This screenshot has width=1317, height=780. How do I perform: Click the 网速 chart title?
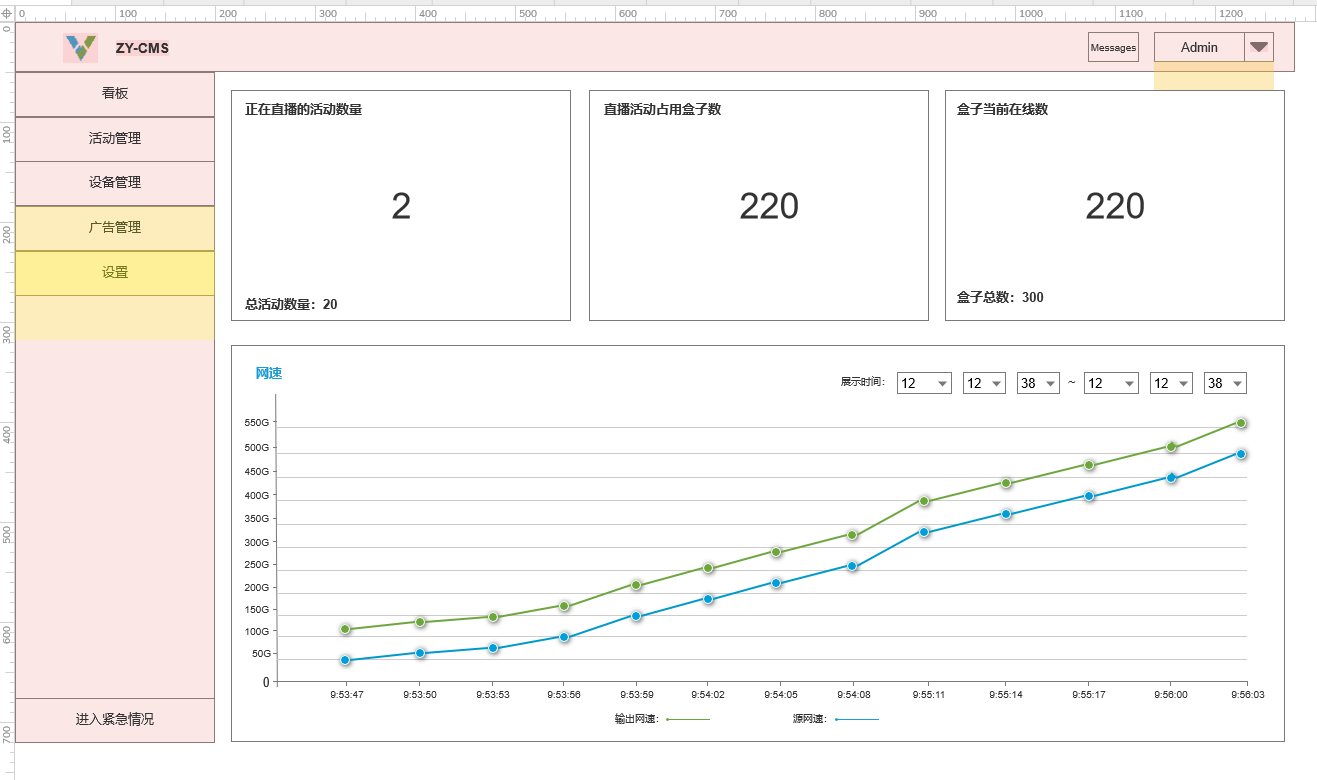pyautogui.click(x=269, y=374)
